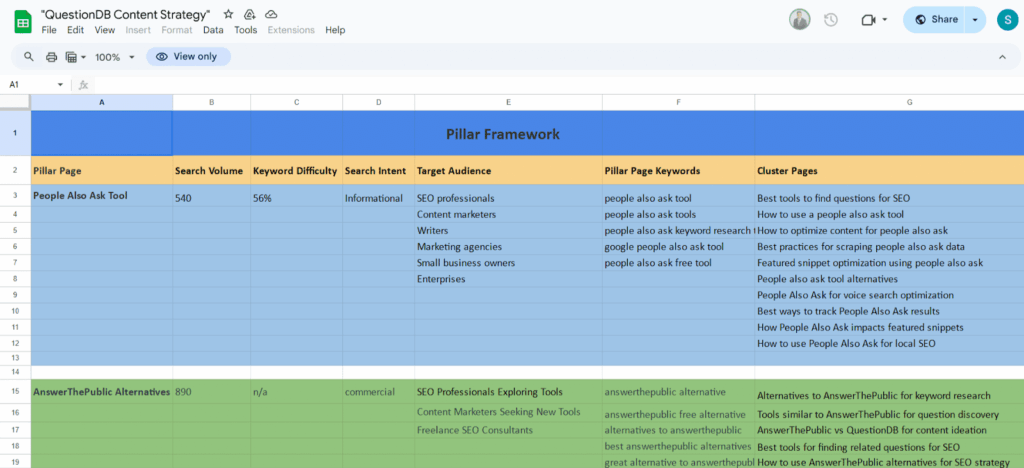
Task: Click the select-all corner of the grid
Action: tap(15, 102)
